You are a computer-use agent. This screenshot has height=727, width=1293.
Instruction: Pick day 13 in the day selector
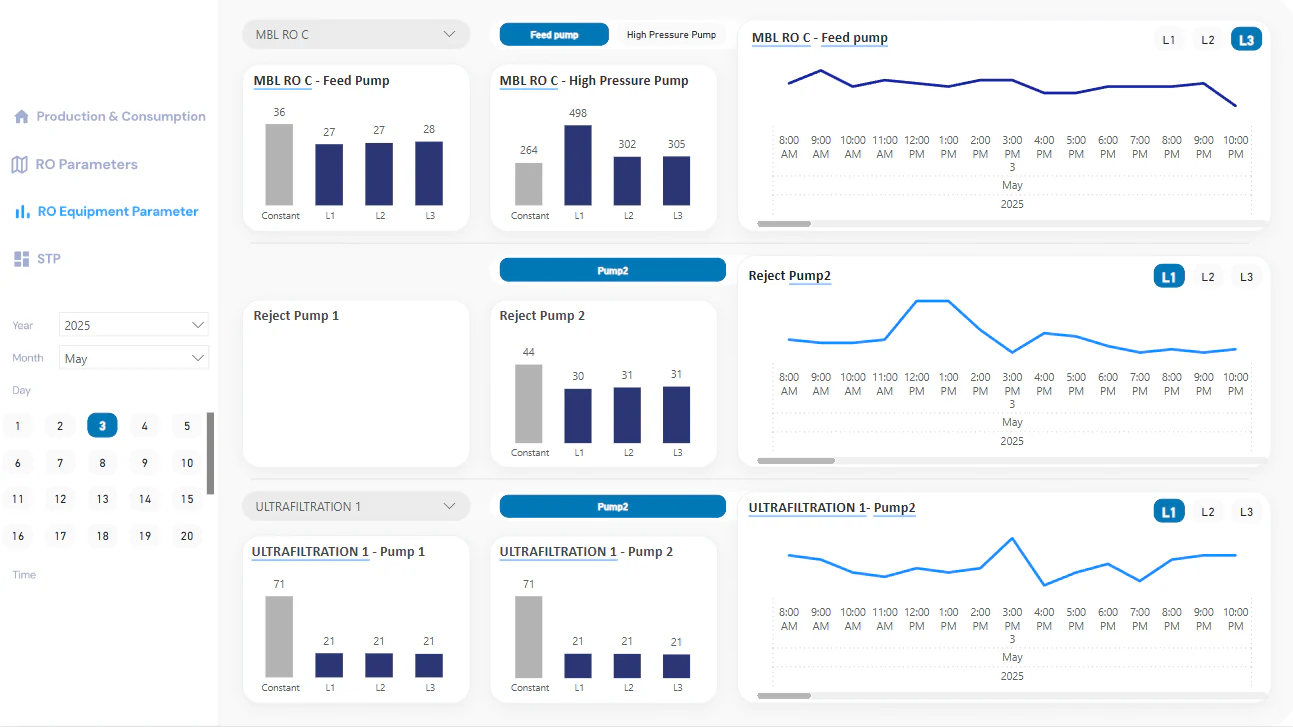(x=102, y=499)
